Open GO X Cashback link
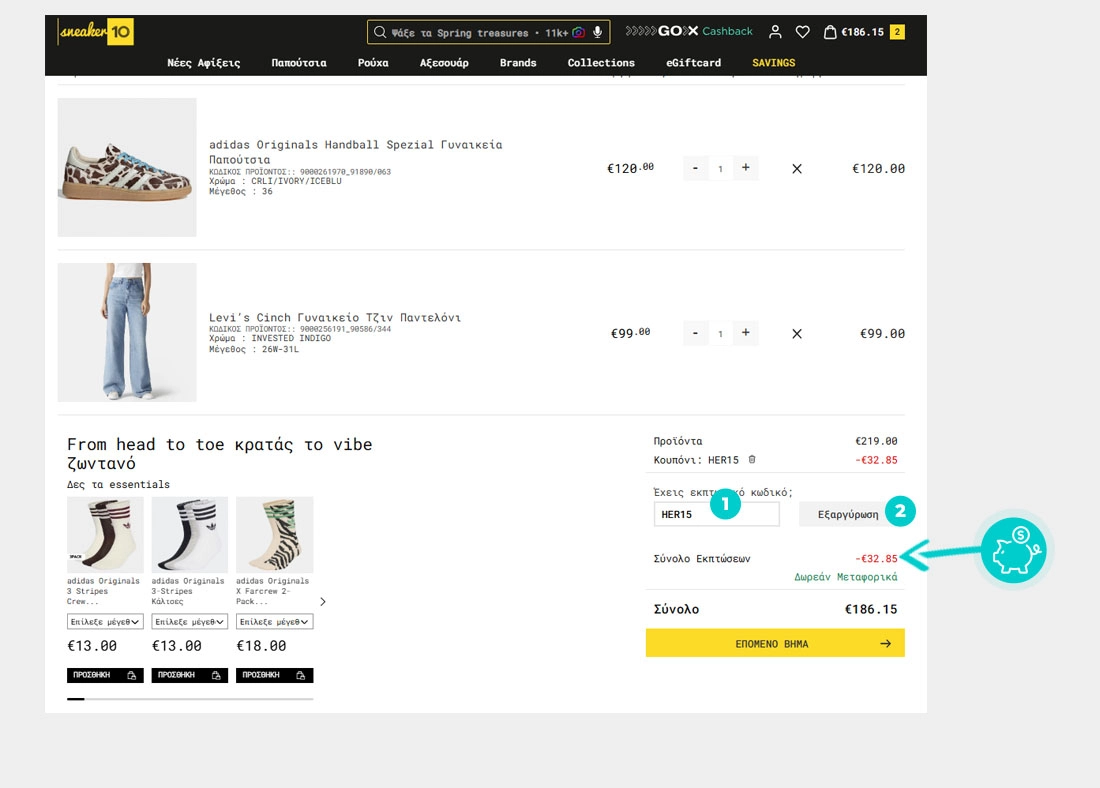 [x=689, y=31]
